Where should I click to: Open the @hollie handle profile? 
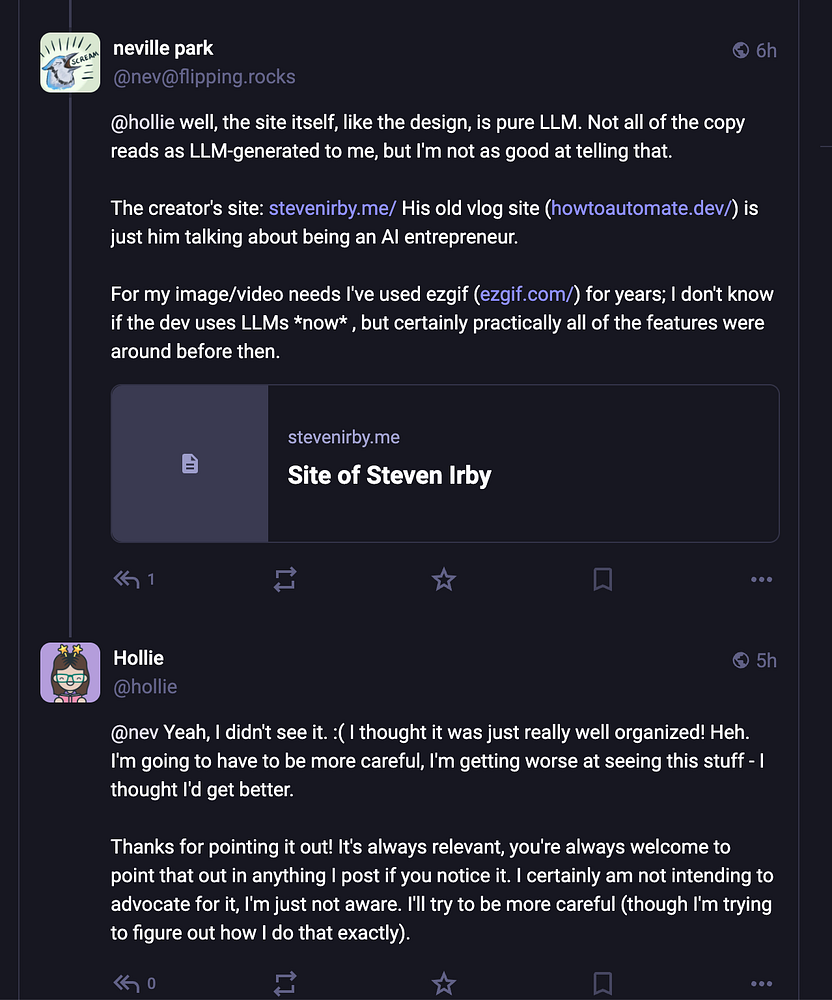[x=145, y=687]
